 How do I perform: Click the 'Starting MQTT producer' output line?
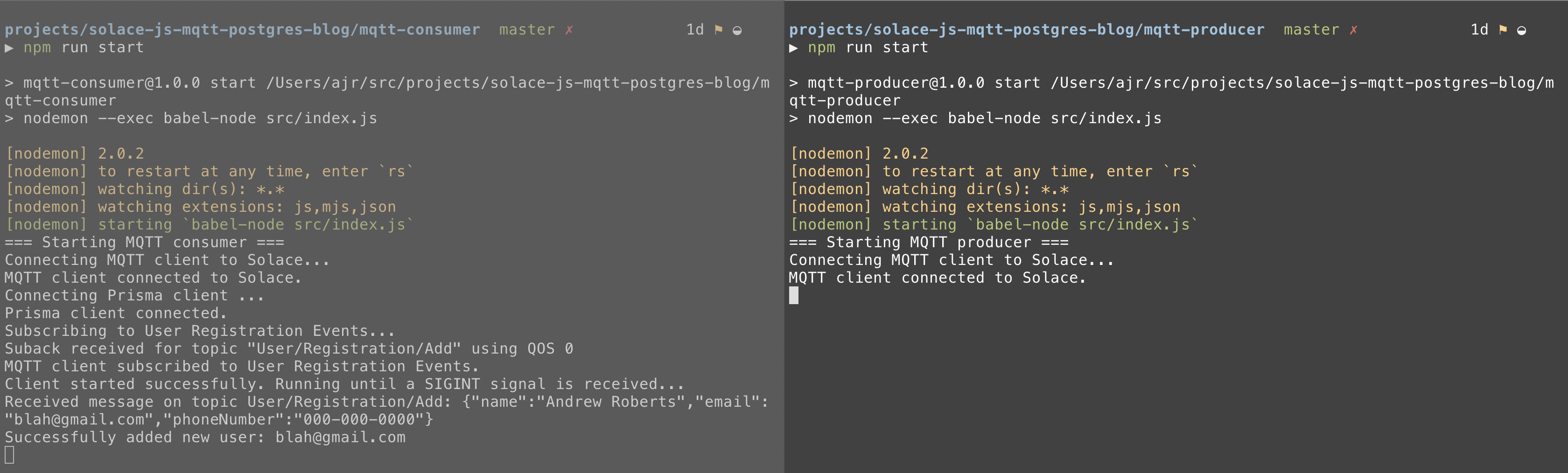pyautogui.click(x=928, y=242)
